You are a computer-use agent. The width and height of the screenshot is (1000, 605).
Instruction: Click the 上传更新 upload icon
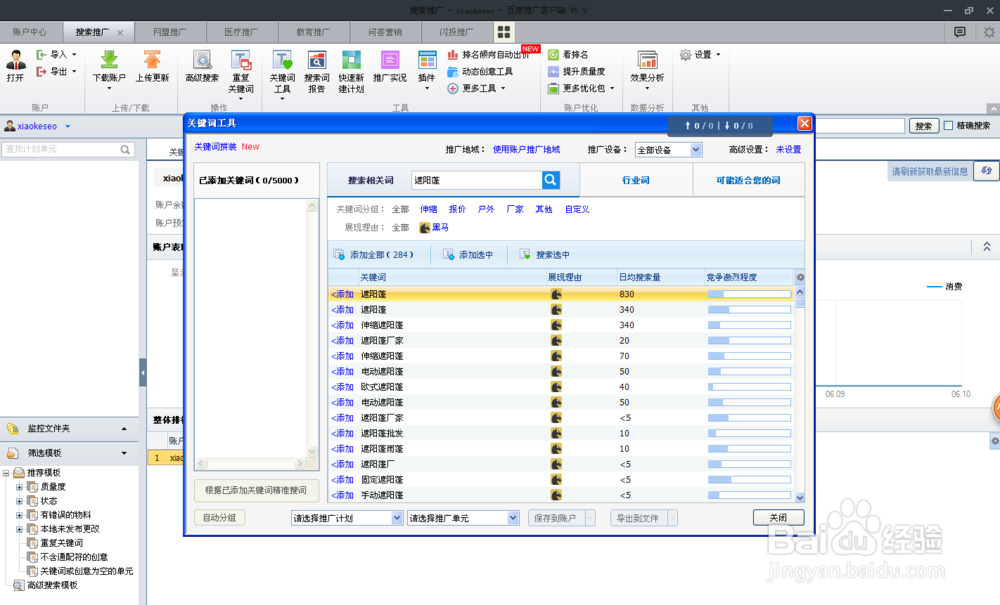(152, 66)
